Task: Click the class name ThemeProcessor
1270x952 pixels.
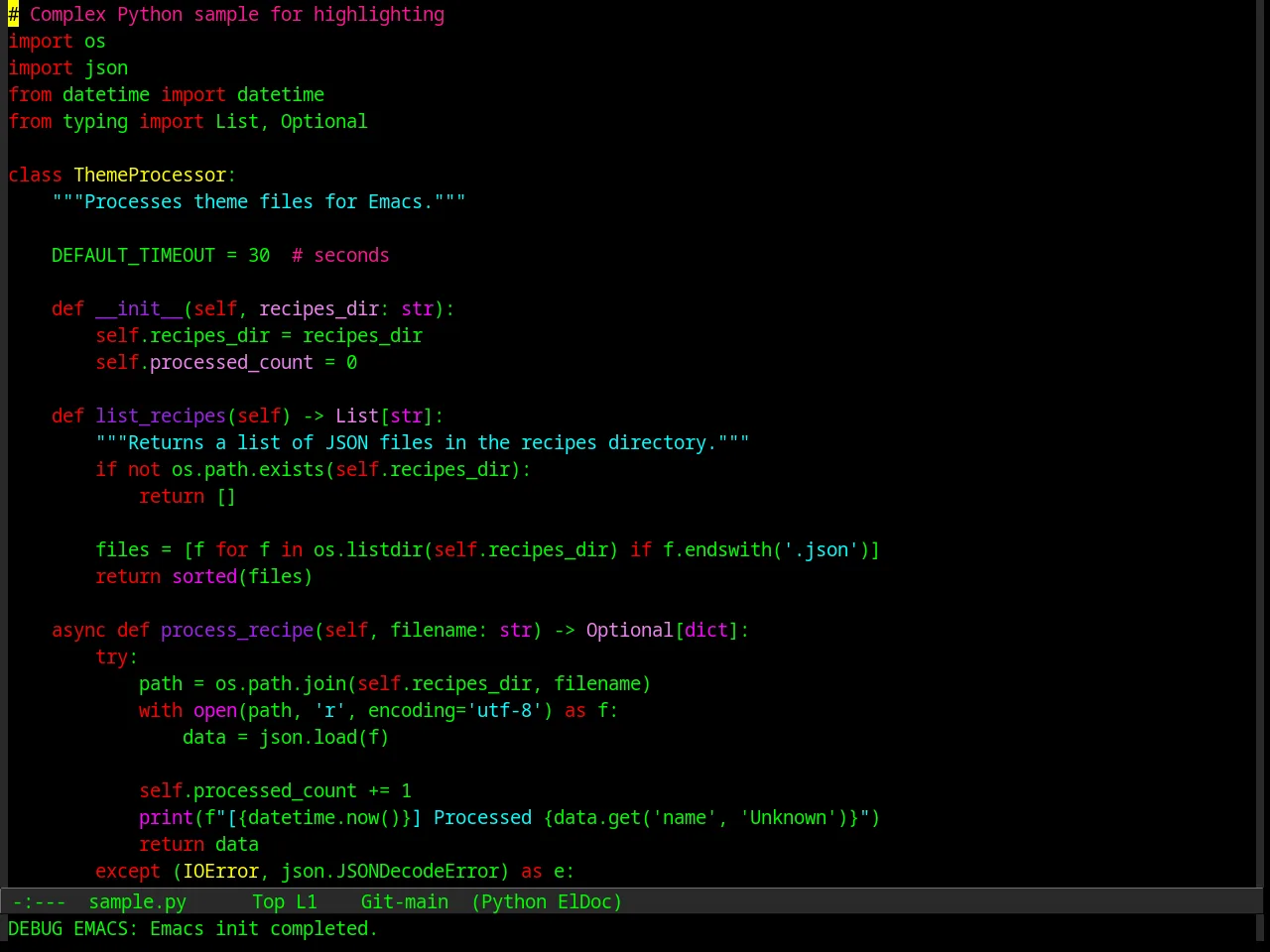Action: (x=150, y=175)
